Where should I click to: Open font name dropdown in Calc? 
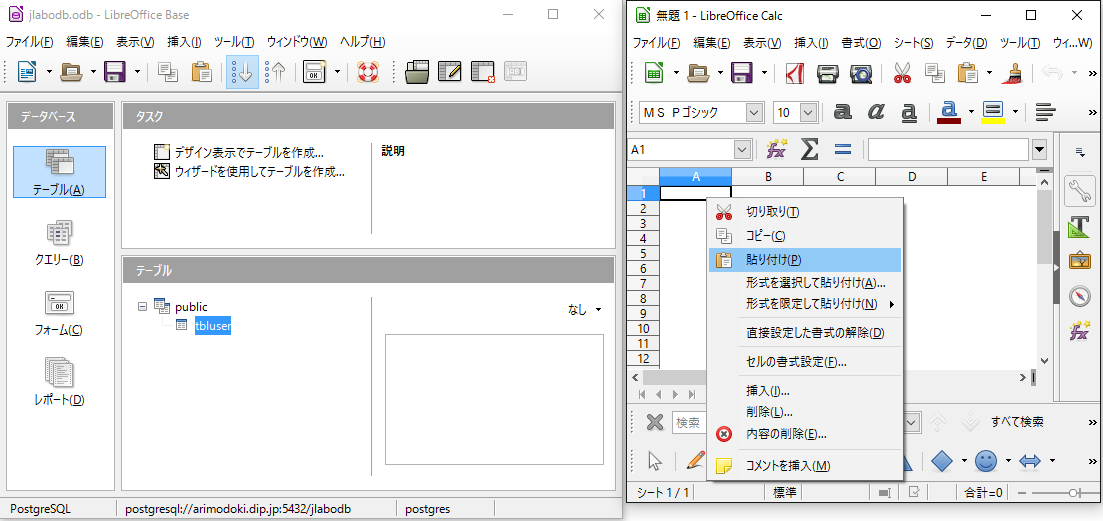pyautogui.click(x=755, y=112)
